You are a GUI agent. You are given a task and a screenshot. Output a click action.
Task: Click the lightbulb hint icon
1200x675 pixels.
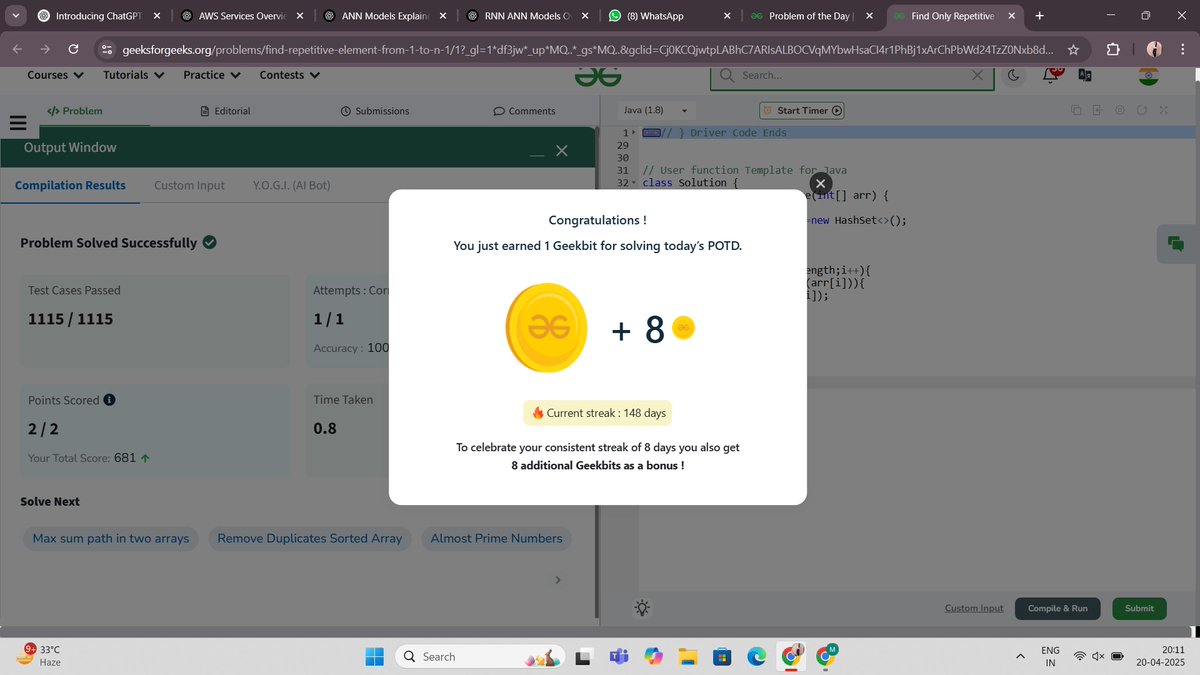click(x=641, y=607)
